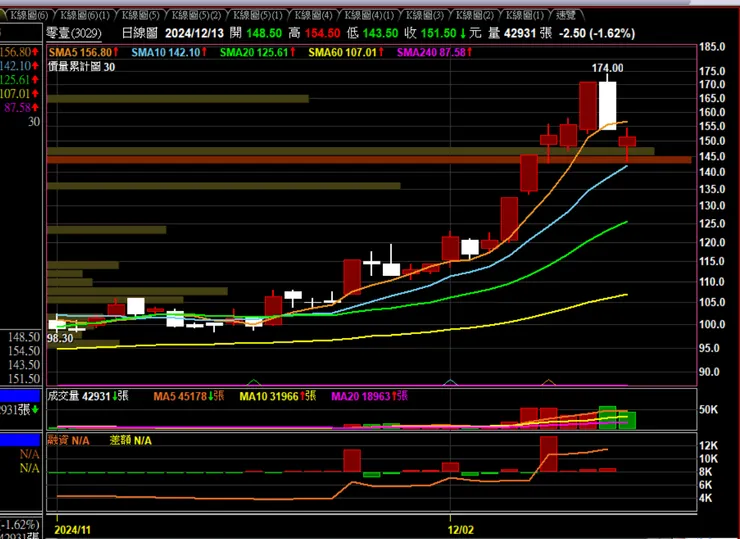Click the MA5 45178 volume indicator label
Screen dimensions: 740x539
tap(189, 396)
